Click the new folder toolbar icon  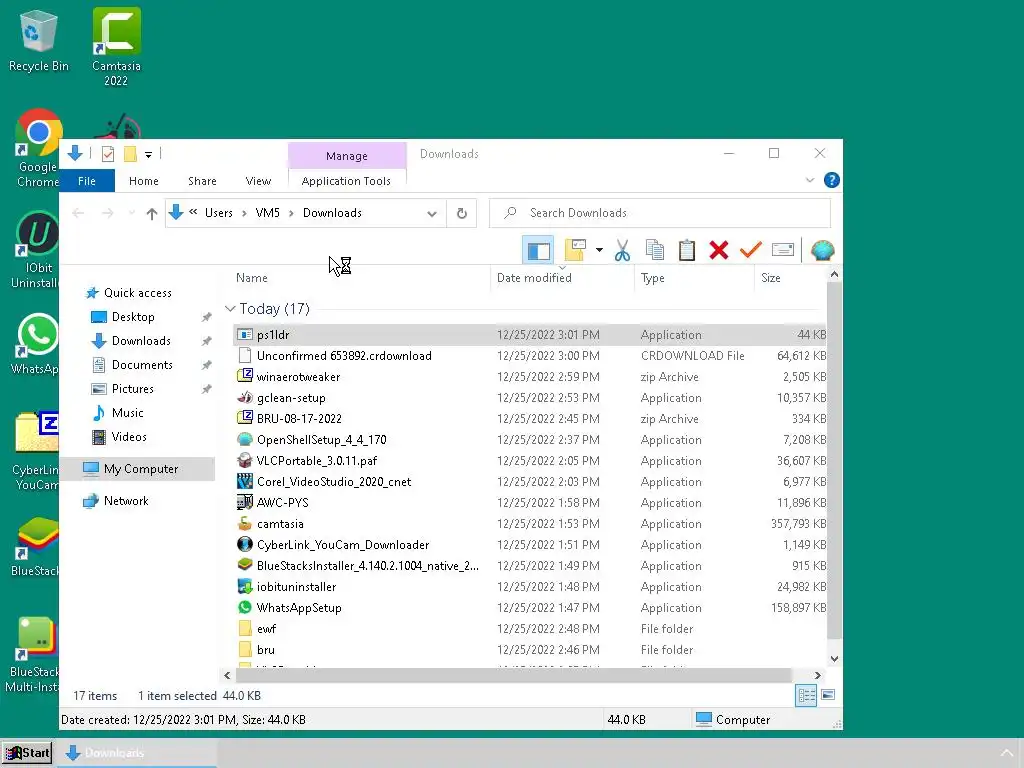coord(575,250)
